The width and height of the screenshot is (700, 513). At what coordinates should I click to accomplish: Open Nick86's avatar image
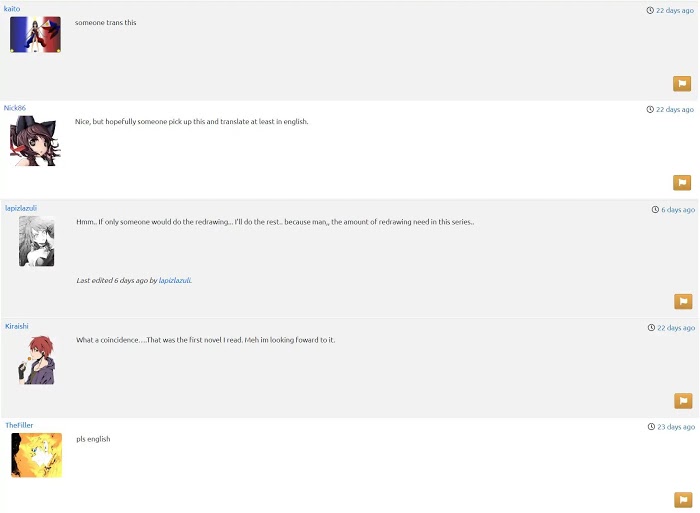[34, 141]
